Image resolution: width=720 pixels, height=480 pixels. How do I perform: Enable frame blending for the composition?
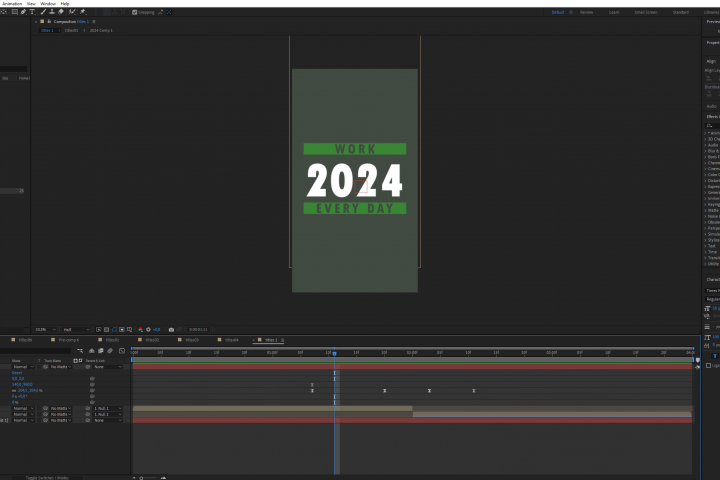101,351
